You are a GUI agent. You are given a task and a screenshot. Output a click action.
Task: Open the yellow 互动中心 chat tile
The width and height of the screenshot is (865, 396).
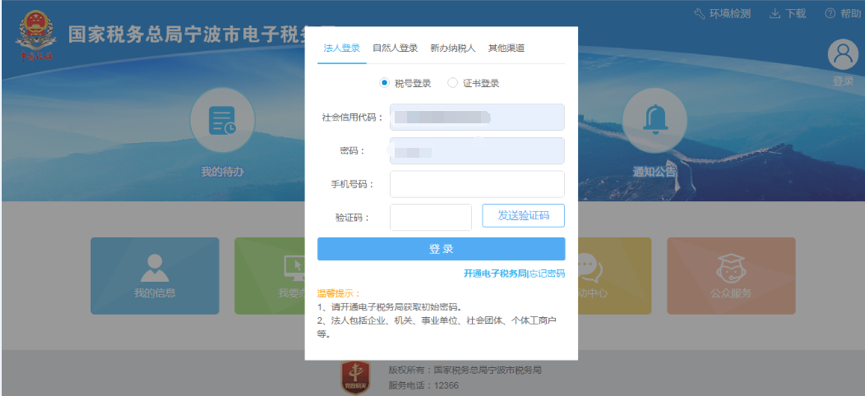click(x=615, y=276)
